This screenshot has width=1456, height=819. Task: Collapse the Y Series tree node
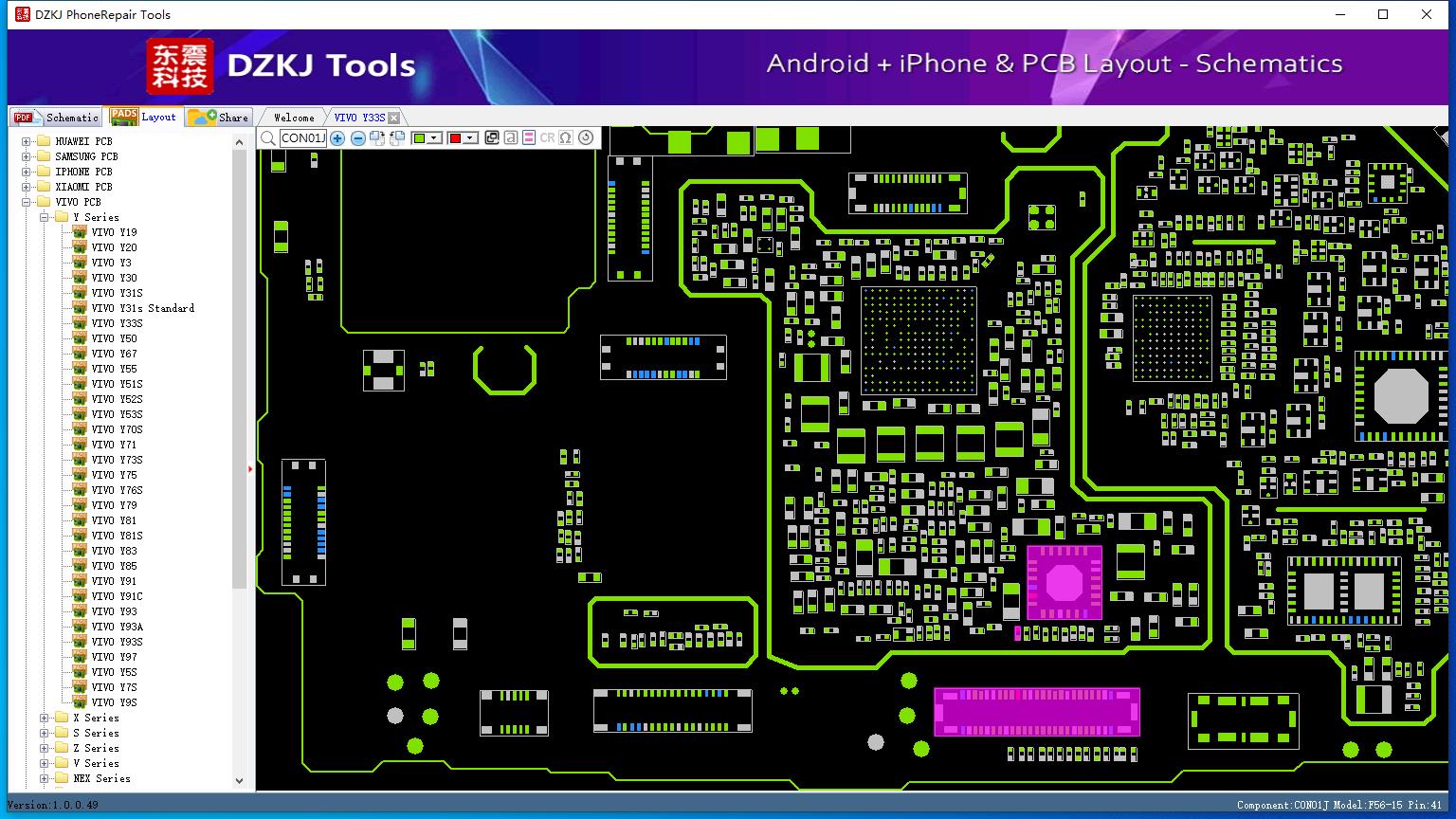coord(44,217)
